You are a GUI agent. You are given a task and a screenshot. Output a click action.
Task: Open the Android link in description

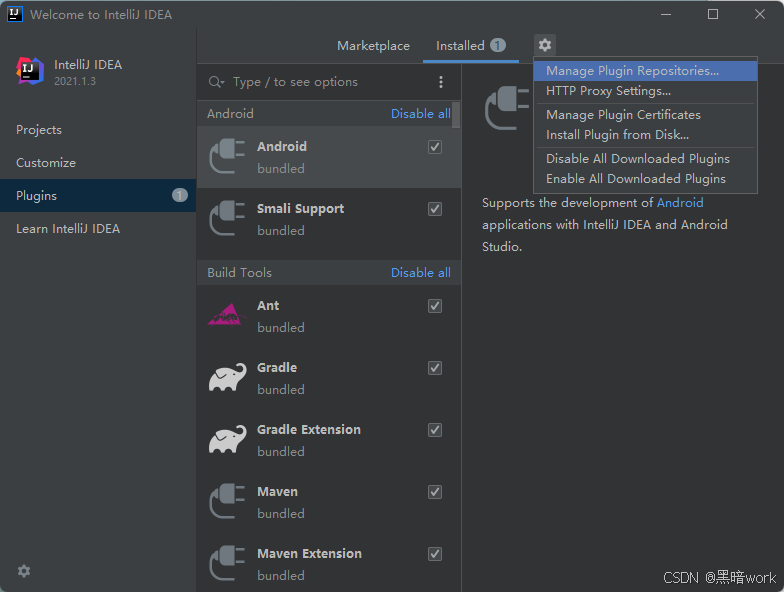(x=680, y=202)
